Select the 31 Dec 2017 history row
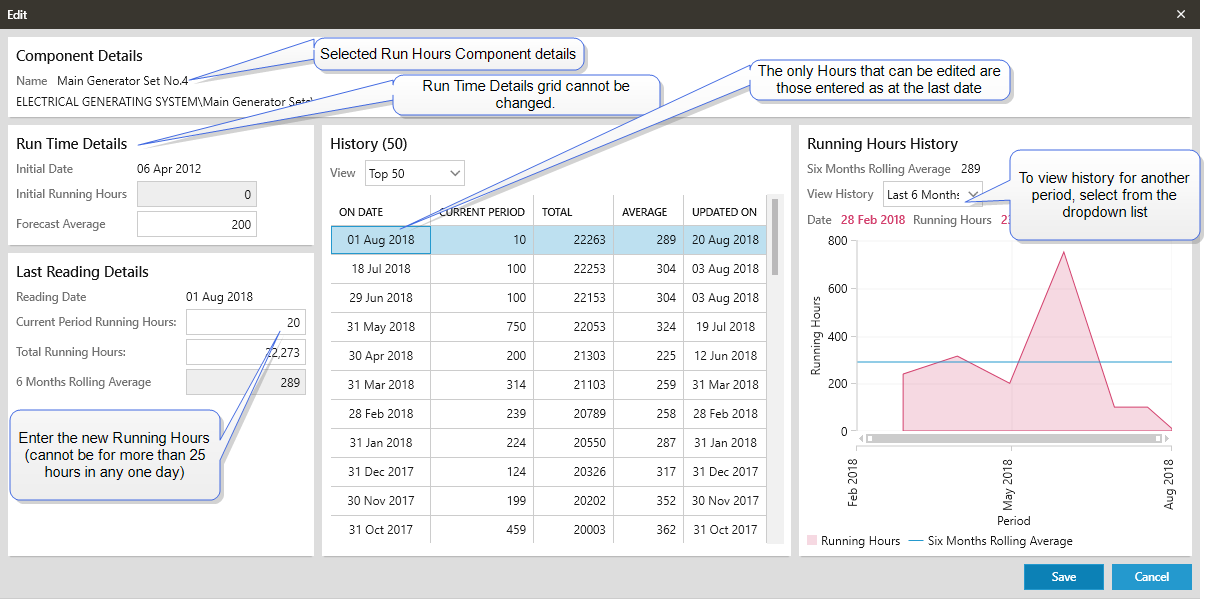 pyautogui.click(x=549, y=472)
